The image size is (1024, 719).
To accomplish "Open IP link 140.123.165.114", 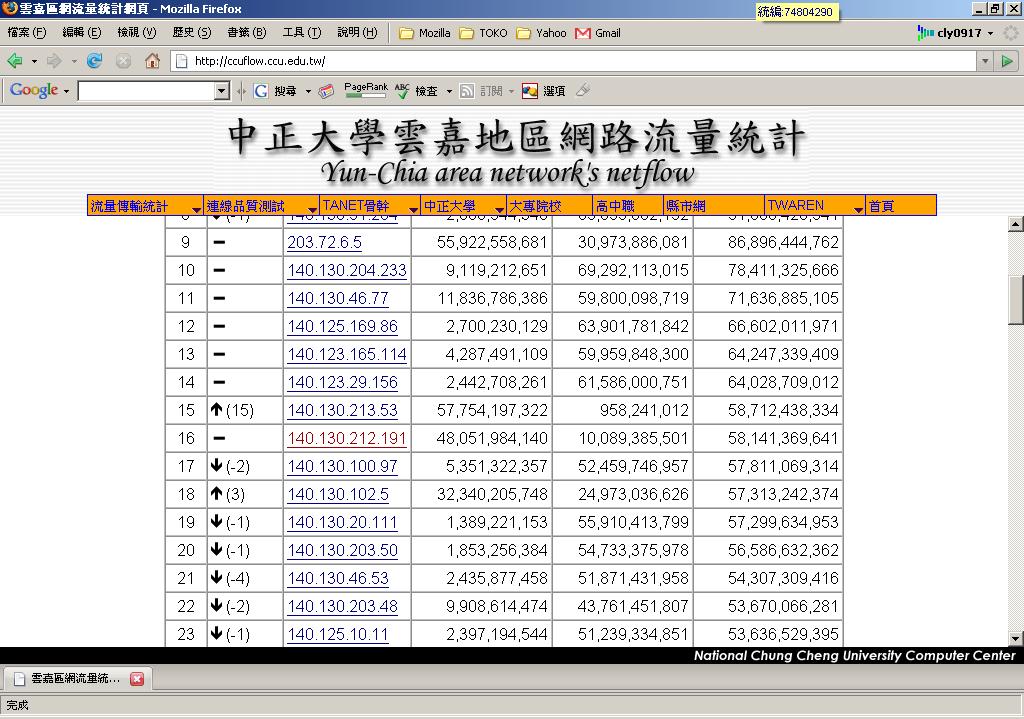I will [347, 355].
